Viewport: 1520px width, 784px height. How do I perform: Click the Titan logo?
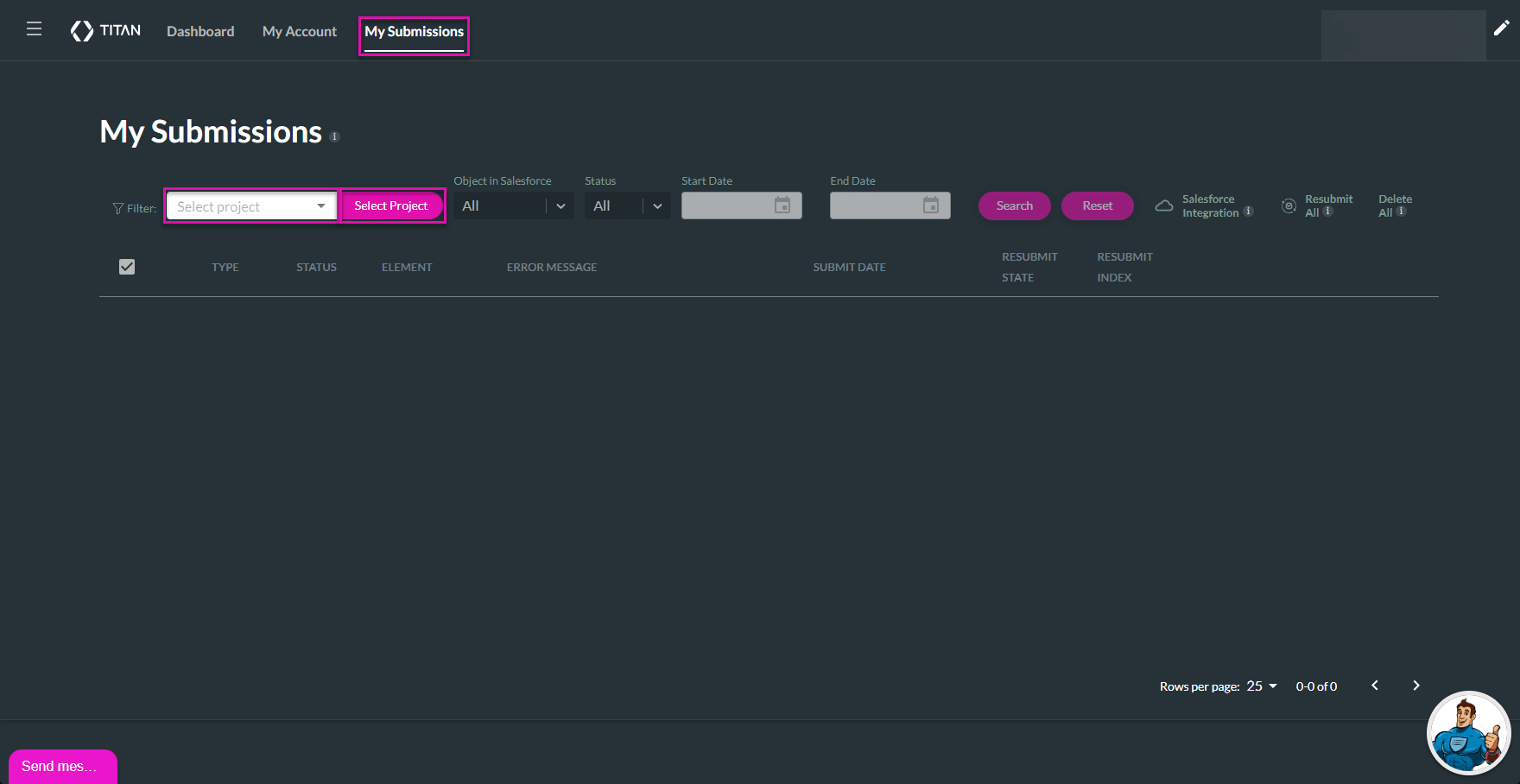click(x=105, y=31)
